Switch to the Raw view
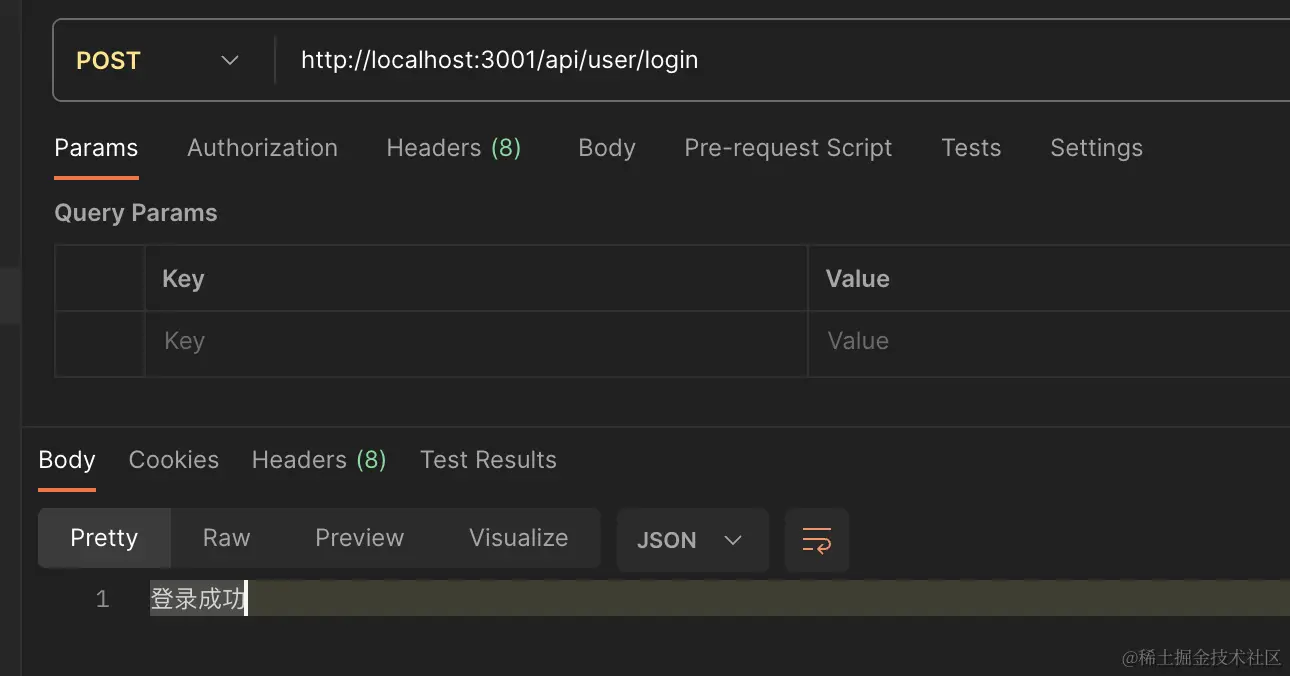Screen dimensions: 1290x676 [226, 538]
